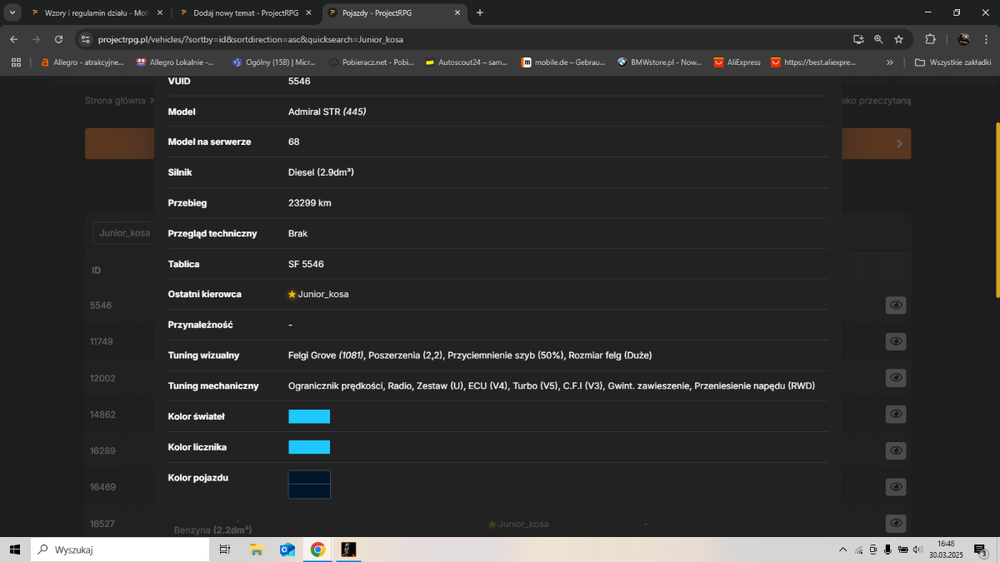
Task: Switch to Dodaj nowy temat tab
Action: pos(246,13)
